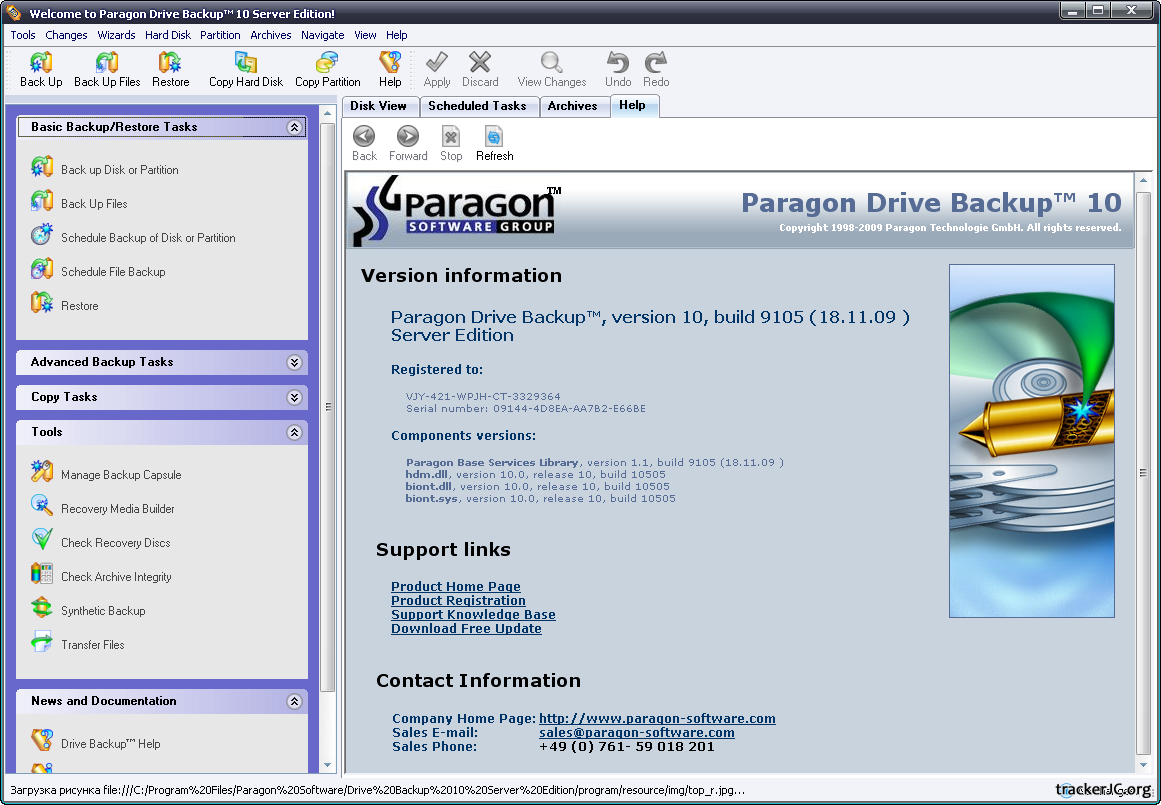
Task: Open Manage Backup Capsule
Action: coord(121,475)
